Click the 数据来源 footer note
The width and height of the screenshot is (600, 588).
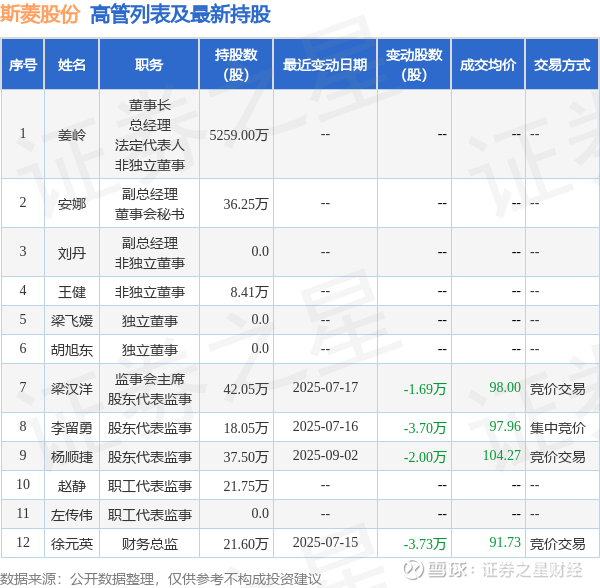click(161, 579)
